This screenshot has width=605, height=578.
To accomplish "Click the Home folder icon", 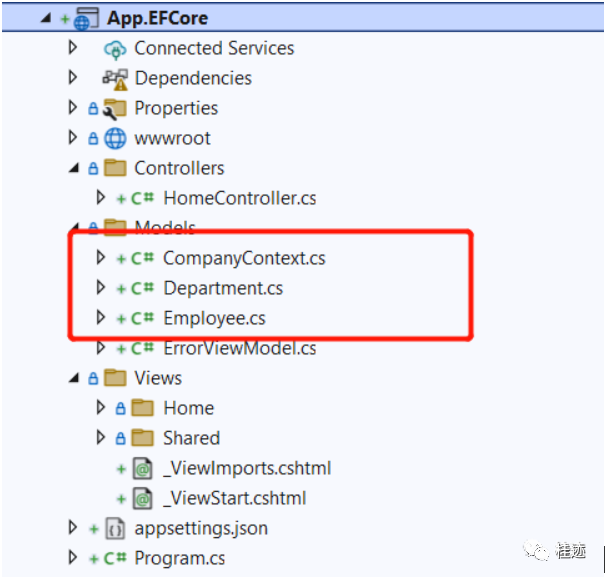I will [x=142, y=408].
